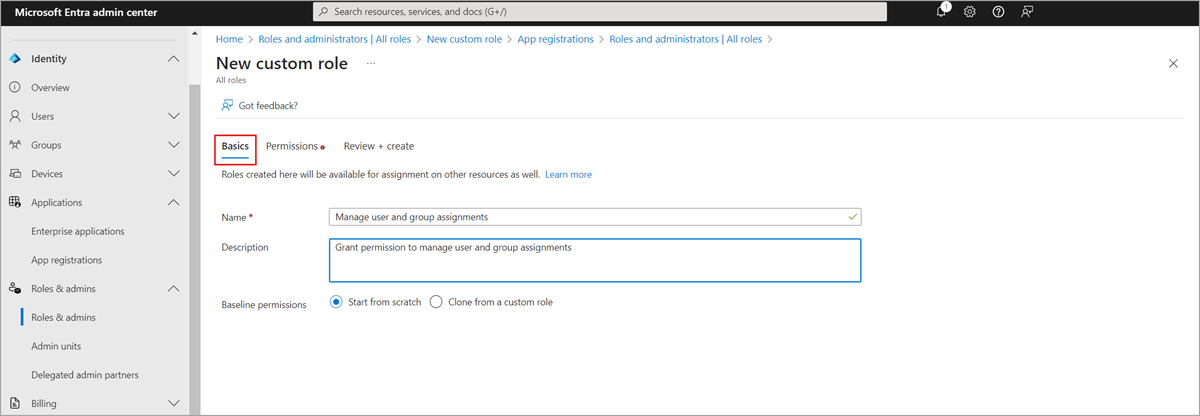Screen dimensions: 1200x416
Task: Click the help question mark icon
Action: (998, 12)
